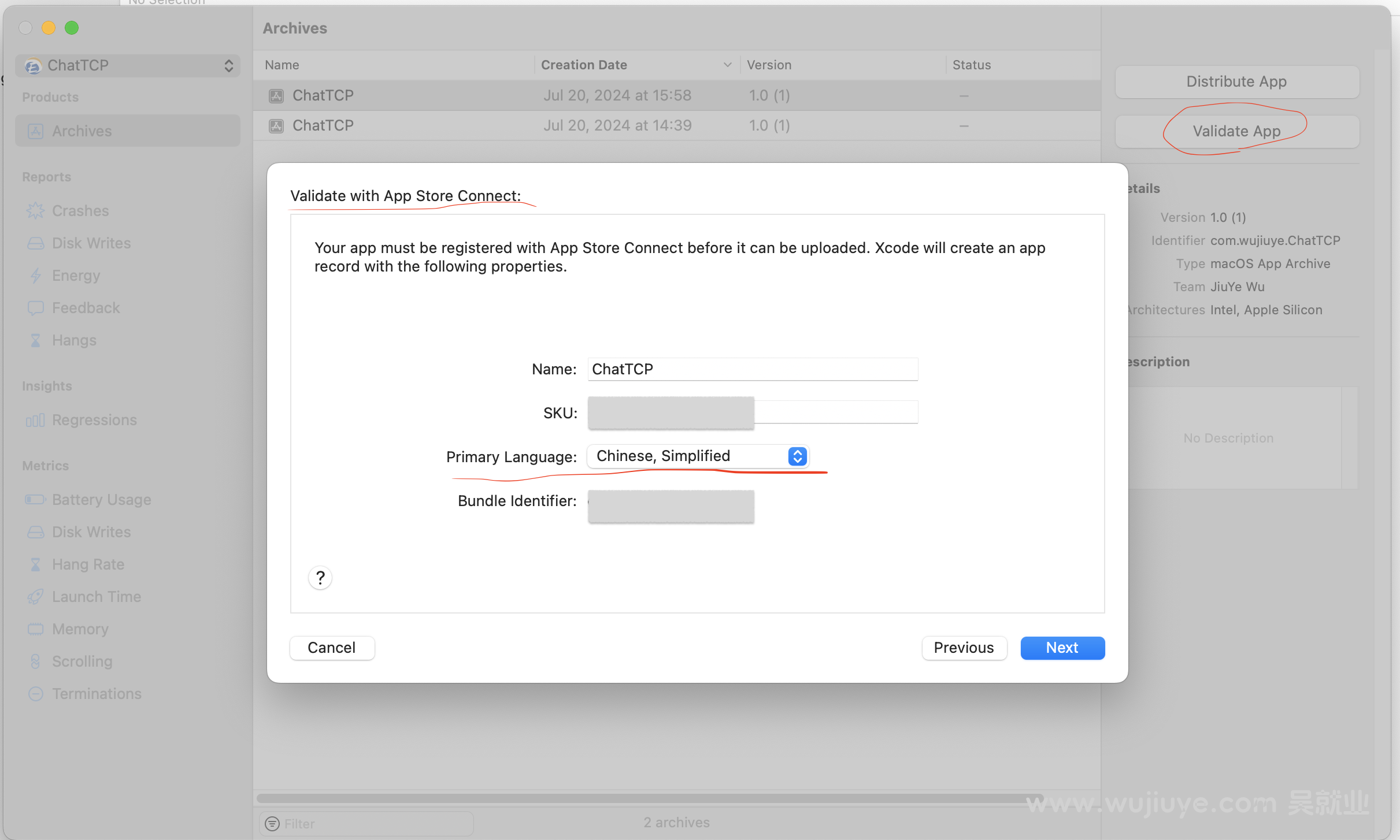Screen dimensions: 1400x840
Task: Continue with the Next button
Action: (x=1062, y=648)
